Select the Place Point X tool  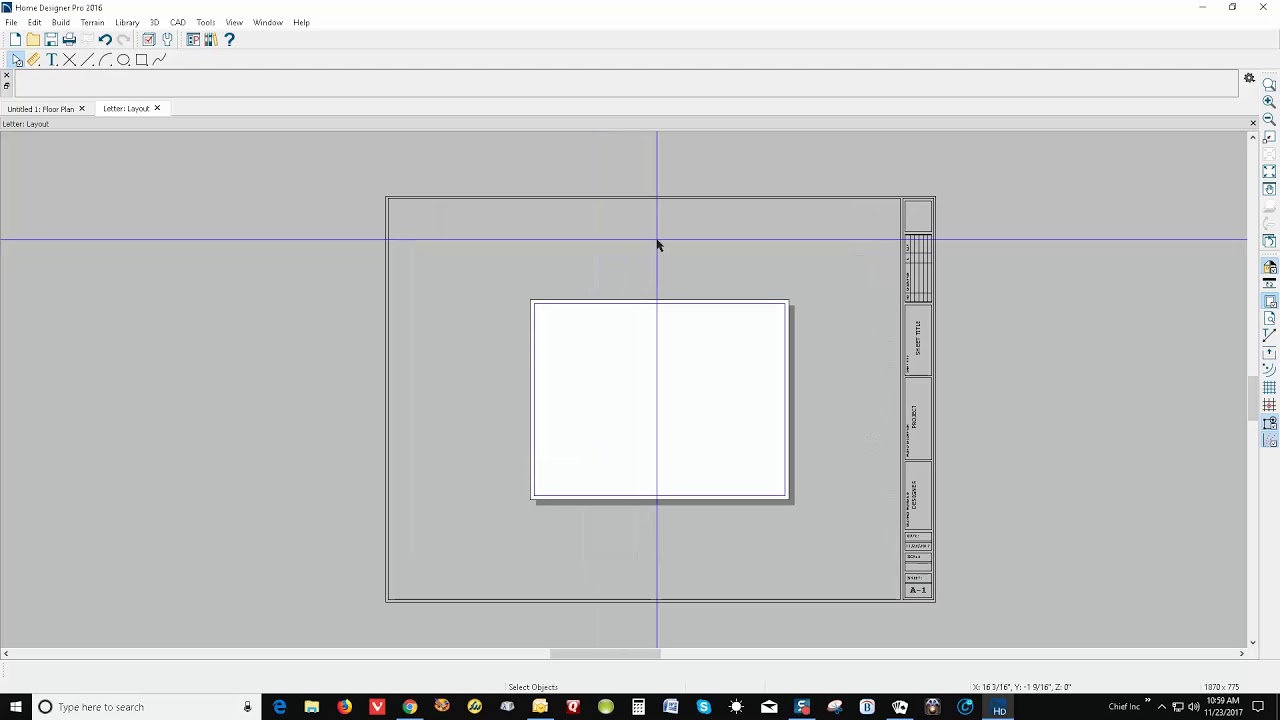coord(70,60)
